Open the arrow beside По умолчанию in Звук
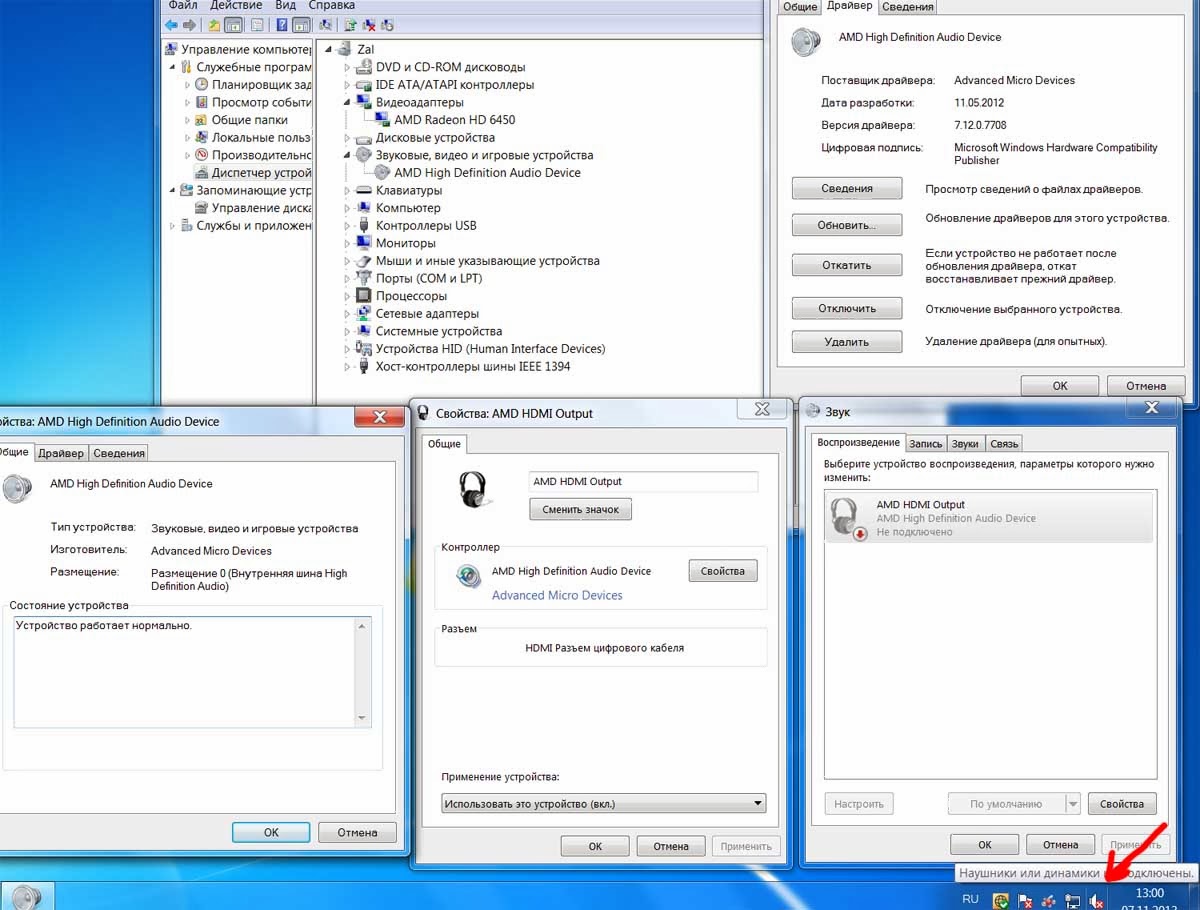Screen dimensions: 1200x910 click(x=1073, y=804)
